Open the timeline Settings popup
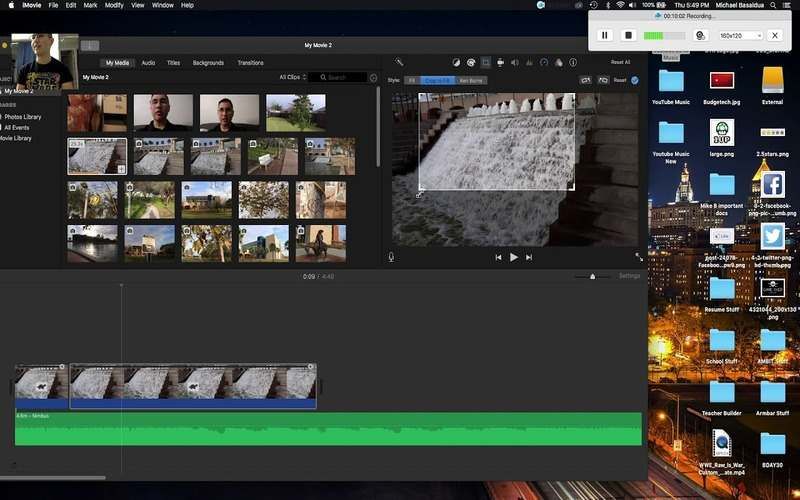Viewport: 800px width, 500px height. click(x=629, y=276)
